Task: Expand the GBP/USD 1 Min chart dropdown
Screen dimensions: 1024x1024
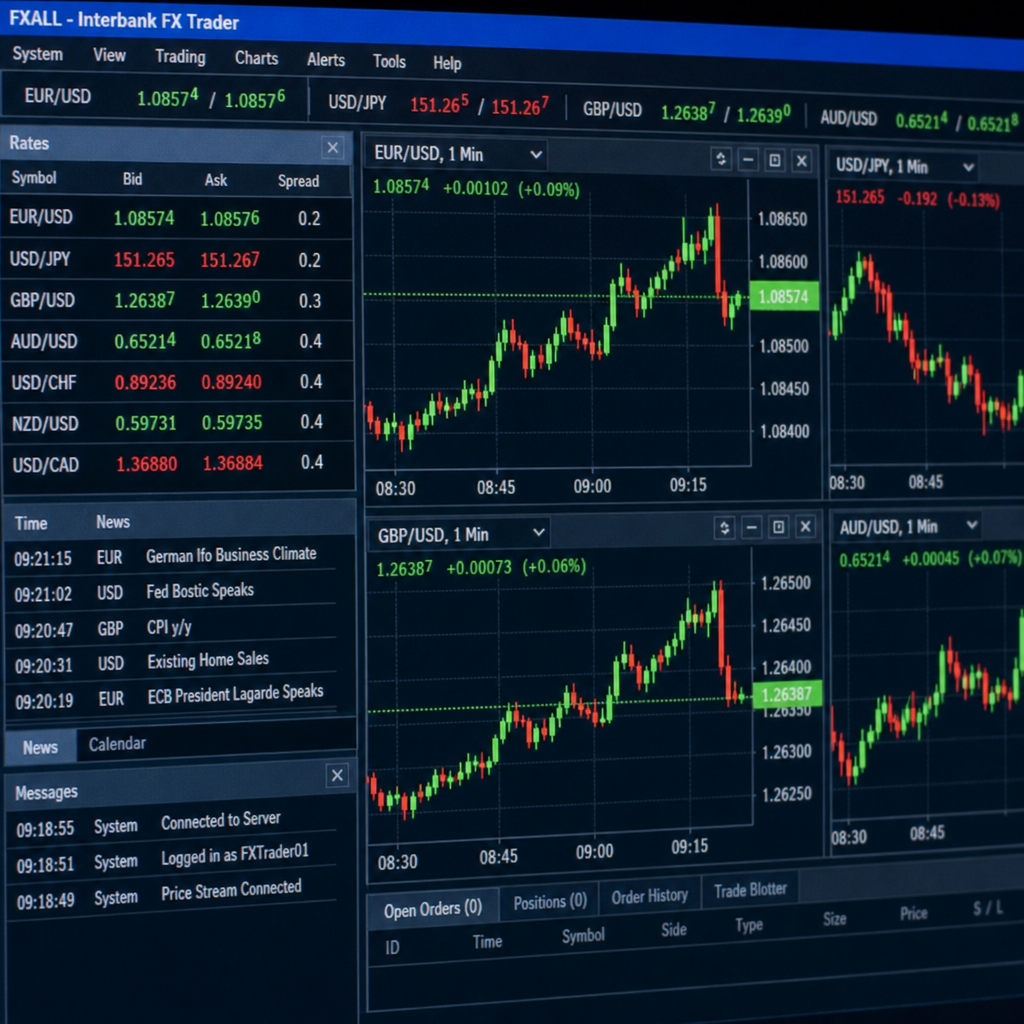Action: (539, 532)
